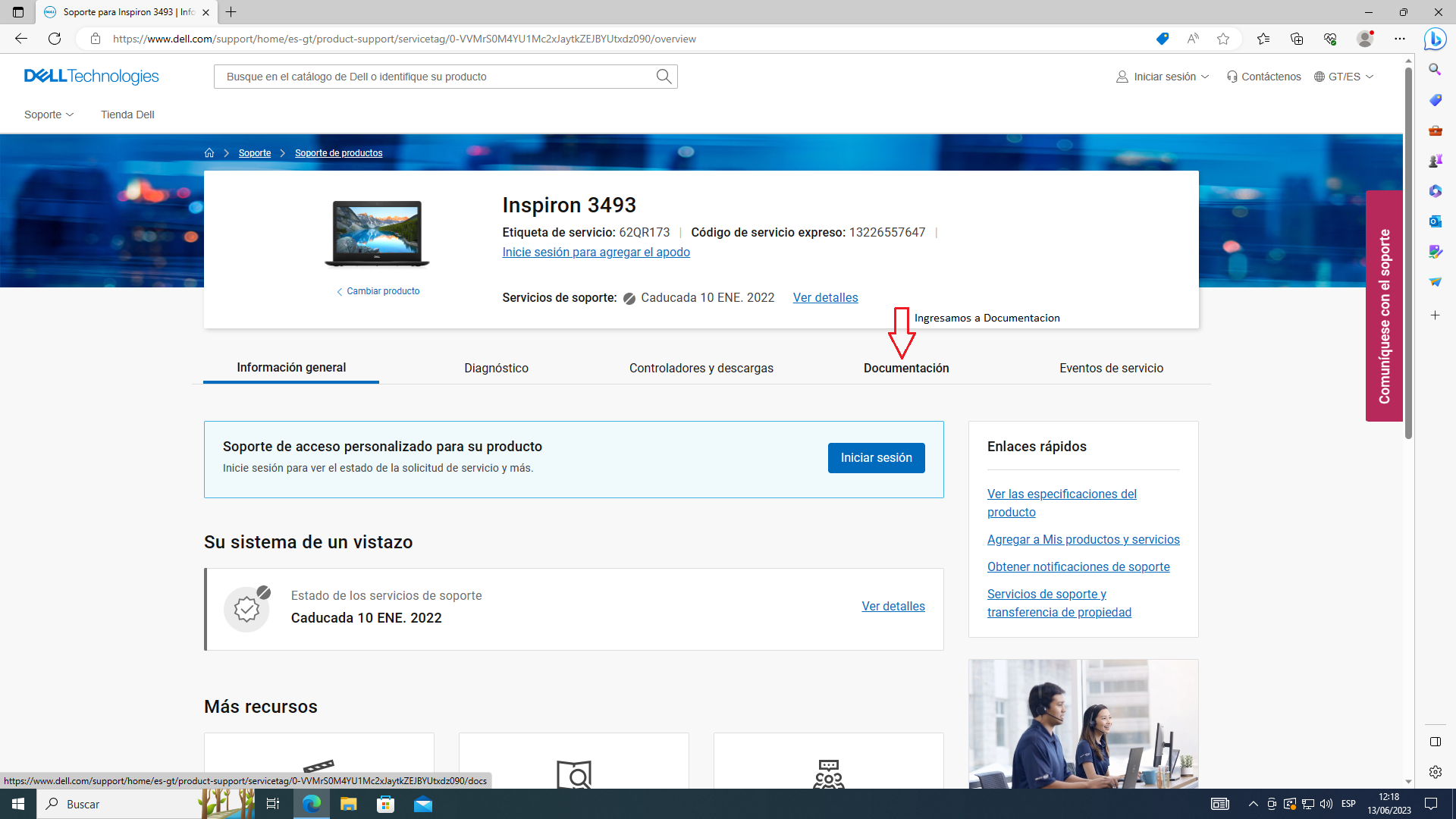Screen dimensions: 1456x819
Task: Open browser Collections icon
Action: [1297, 39]
